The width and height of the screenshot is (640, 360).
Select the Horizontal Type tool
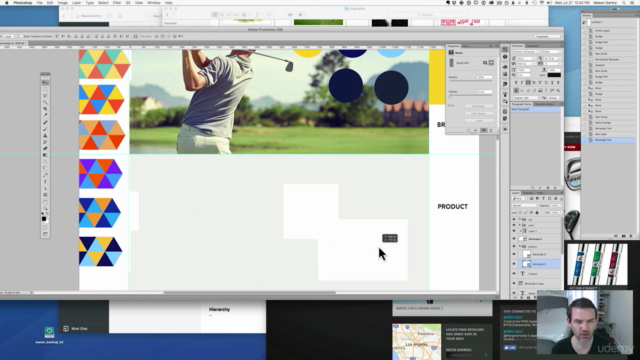click(x=45, y=181)
